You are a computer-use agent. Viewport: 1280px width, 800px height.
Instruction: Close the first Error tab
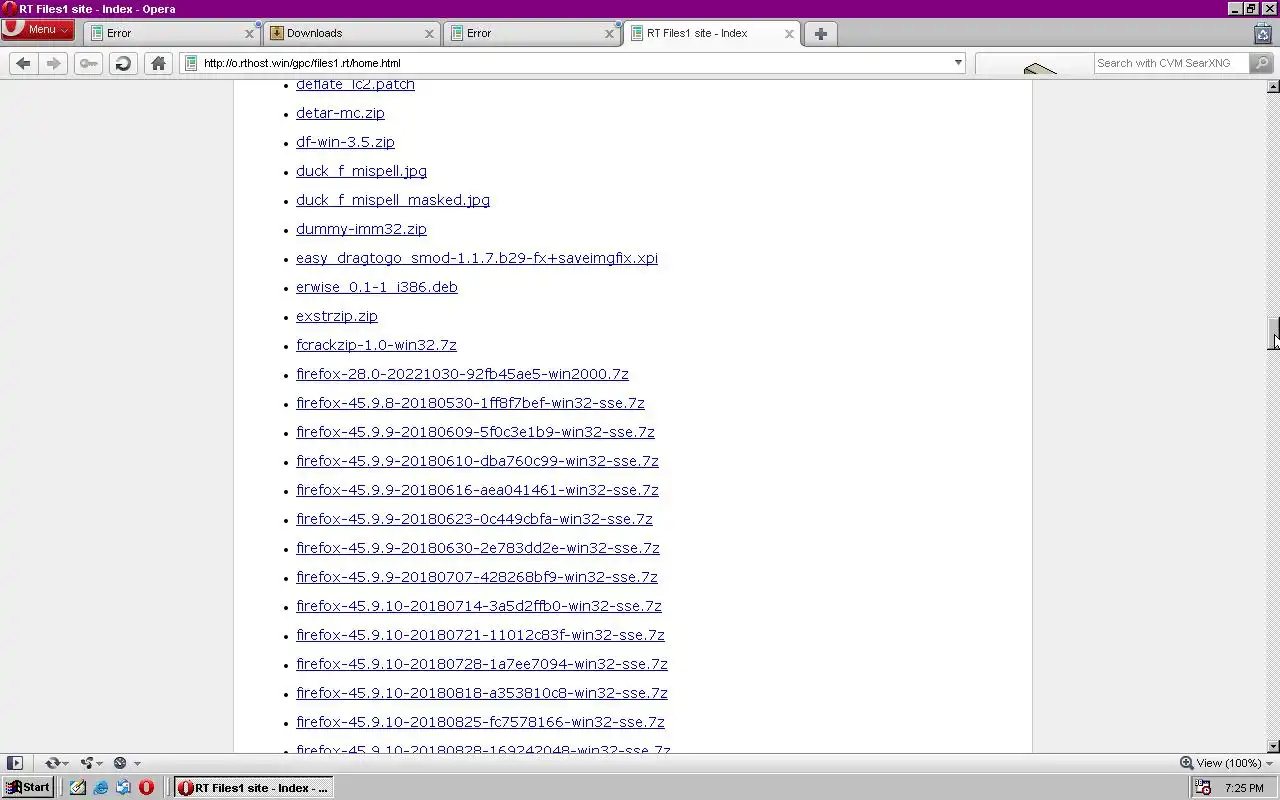pyautogui.click(x=249, y=33)
